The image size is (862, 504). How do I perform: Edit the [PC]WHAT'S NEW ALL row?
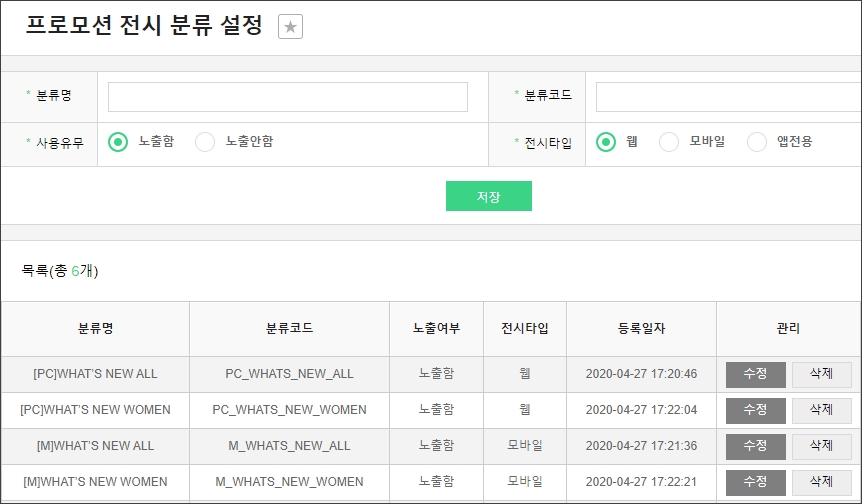[755, 374]
